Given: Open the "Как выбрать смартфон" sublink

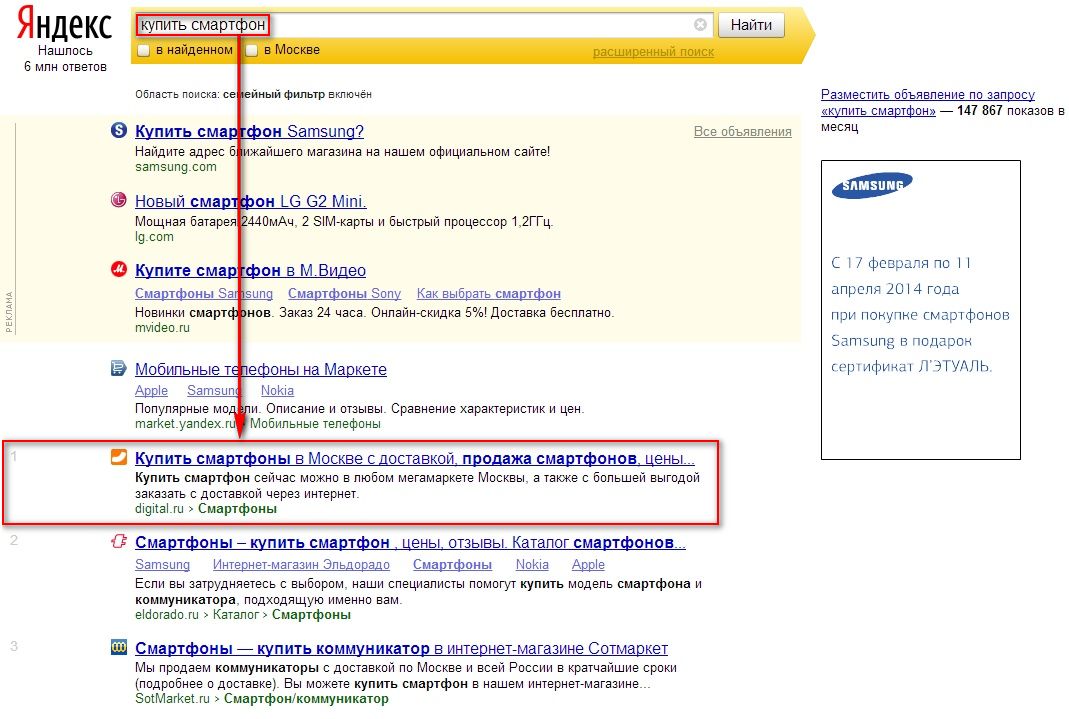Looking at the screenshot, I should pos(488,294).
